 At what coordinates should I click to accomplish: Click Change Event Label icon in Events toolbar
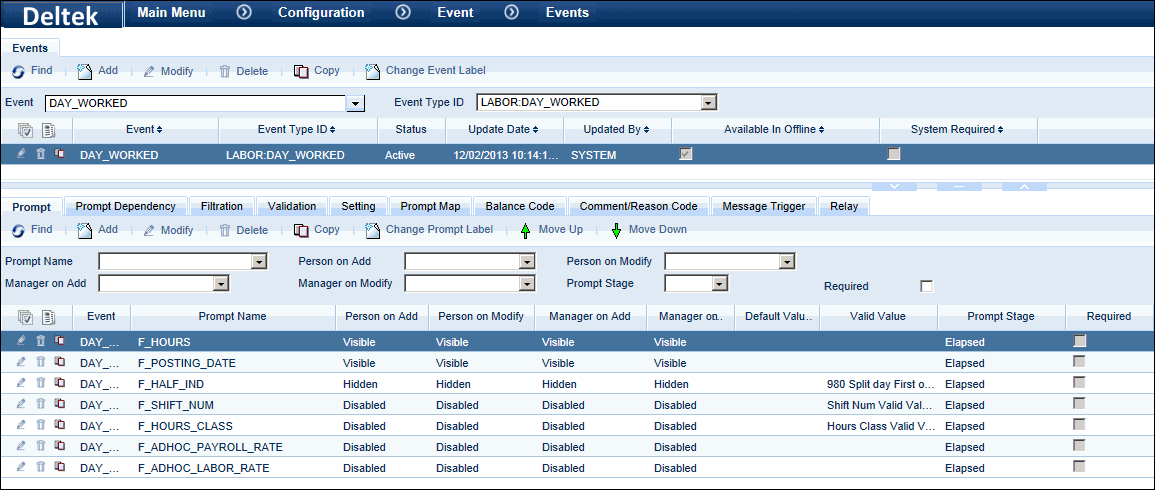373,71
